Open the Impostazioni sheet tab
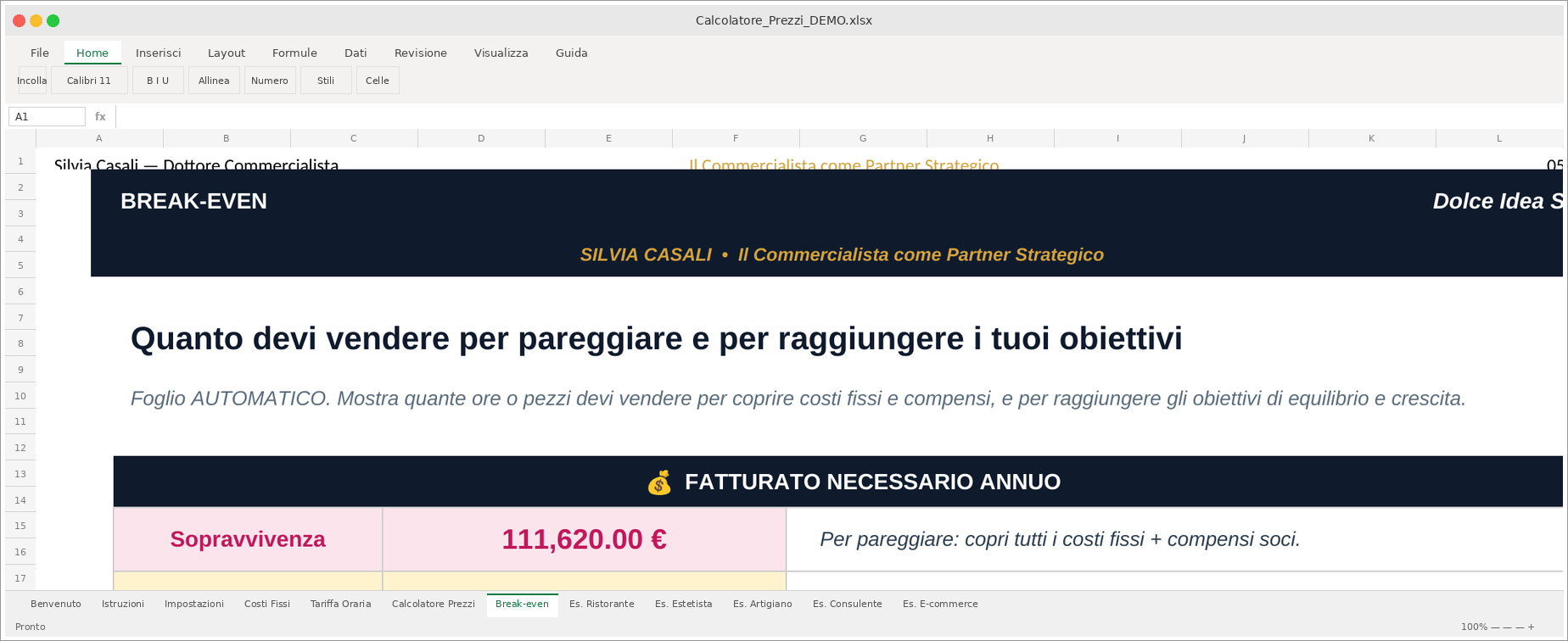This screenshot has height=641, width=1568. click(194, 604)
